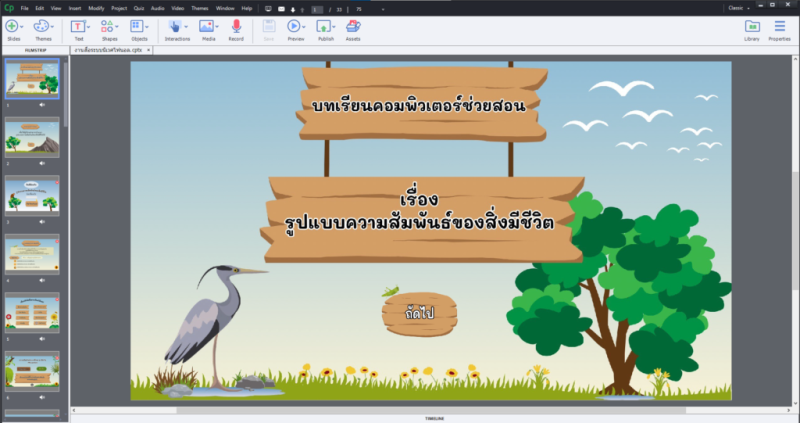Select the Text tool icon
Viewport: 800px width, 423px height.
click(x=78, y=26)
